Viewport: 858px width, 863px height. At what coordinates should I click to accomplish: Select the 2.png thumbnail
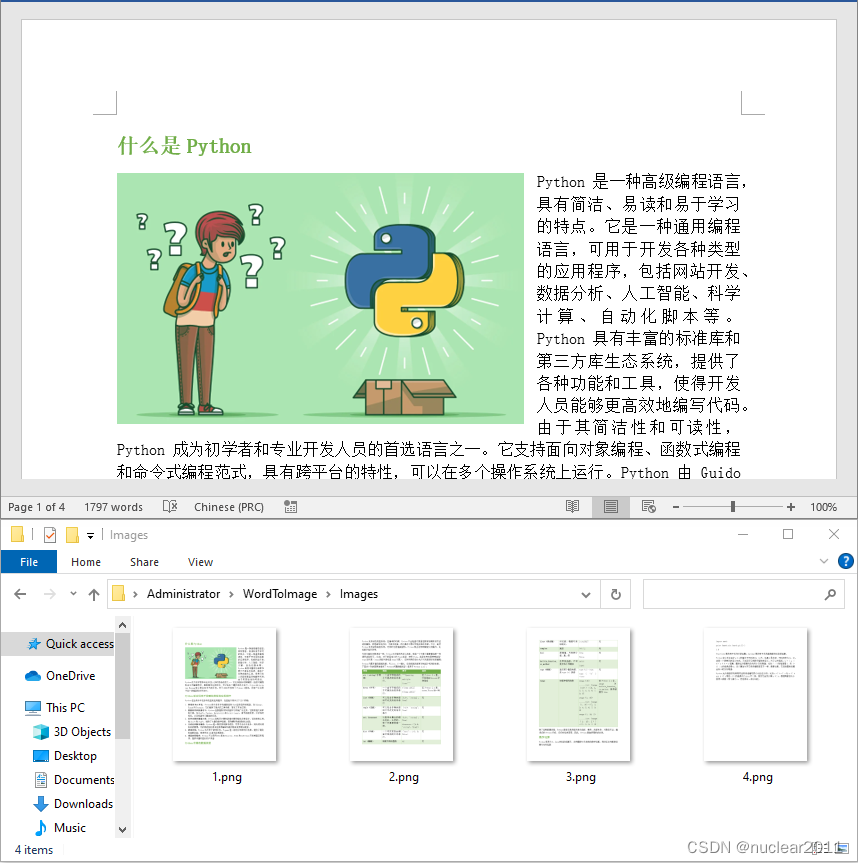click(402, 695)
